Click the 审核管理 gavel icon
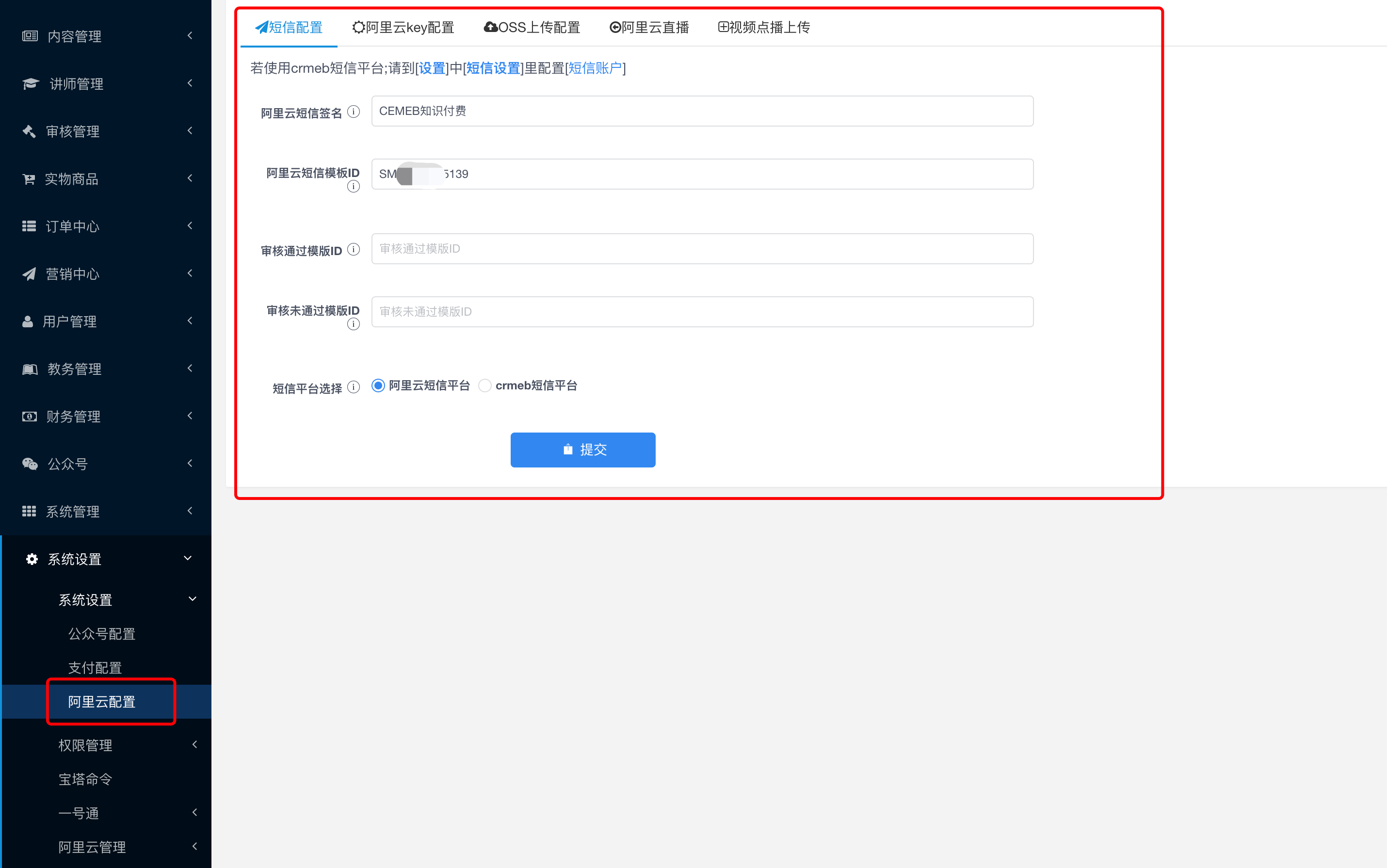Screen dimensions: 1387x868 pyautogui.click(x=29, y=131)
